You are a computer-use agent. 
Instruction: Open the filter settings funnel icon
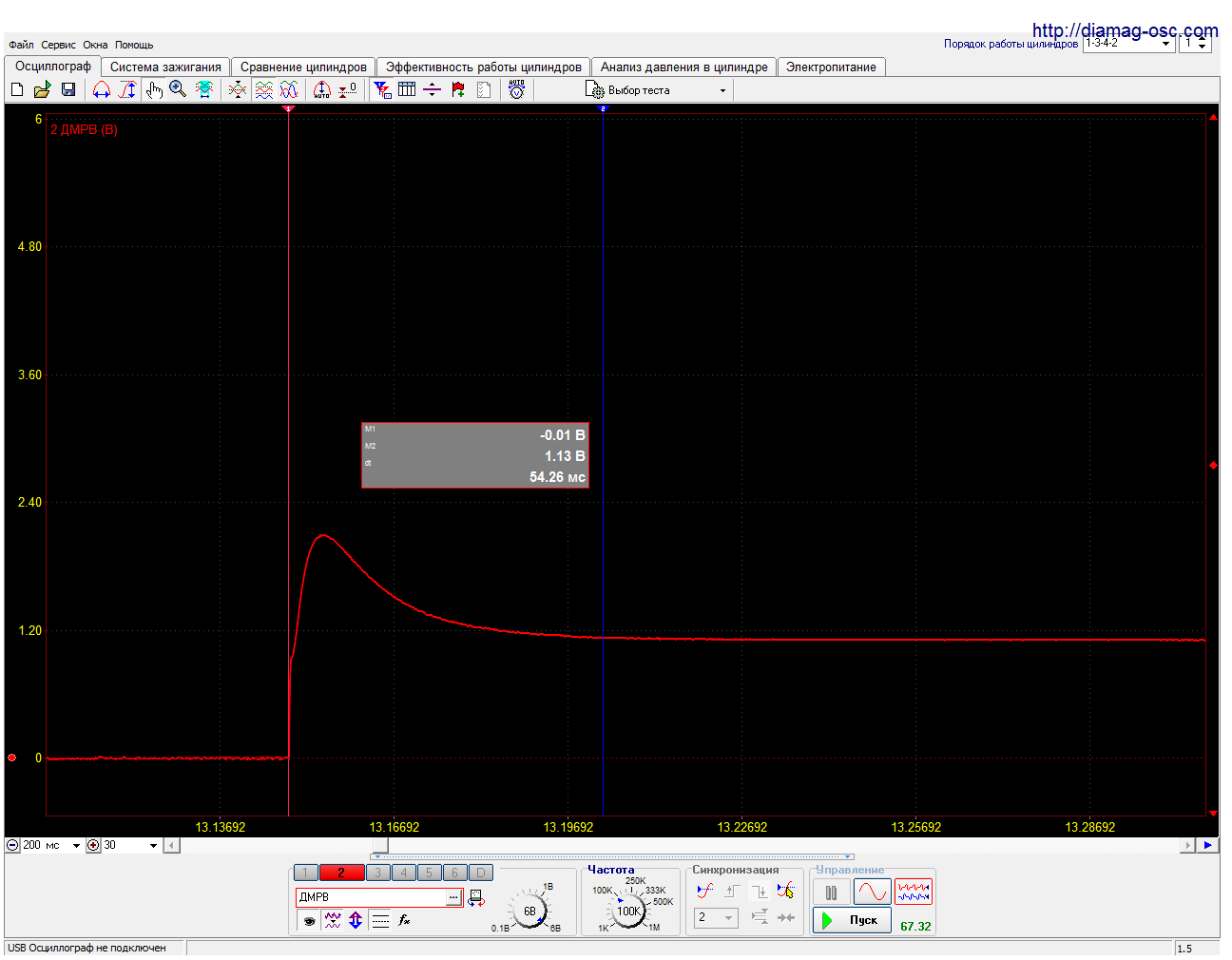pos(382,89)
